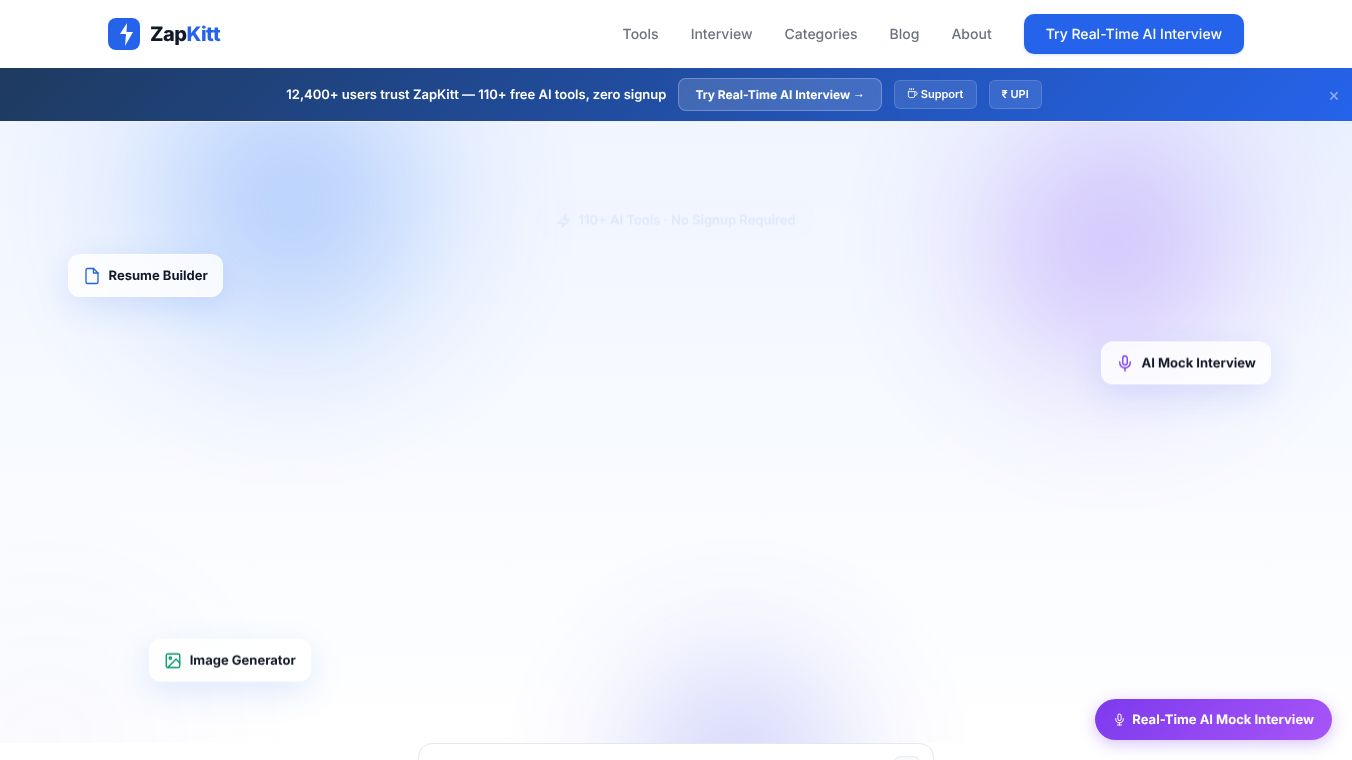Click the microphone icon on AI Mock Interview chip
This screenshot has width=1352, height=760.
pos(1125,363)
